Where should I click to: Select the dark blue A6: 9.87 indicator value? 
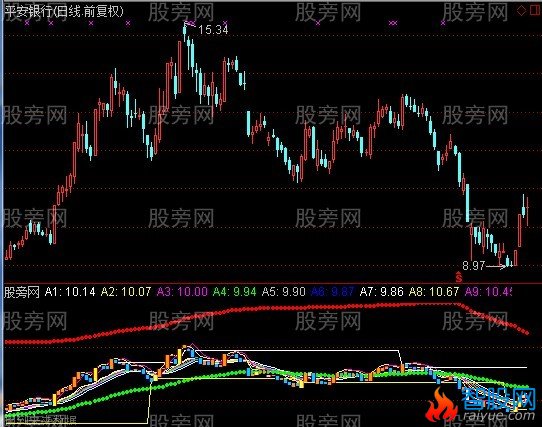pyautogui.click(x=333, y=292)
